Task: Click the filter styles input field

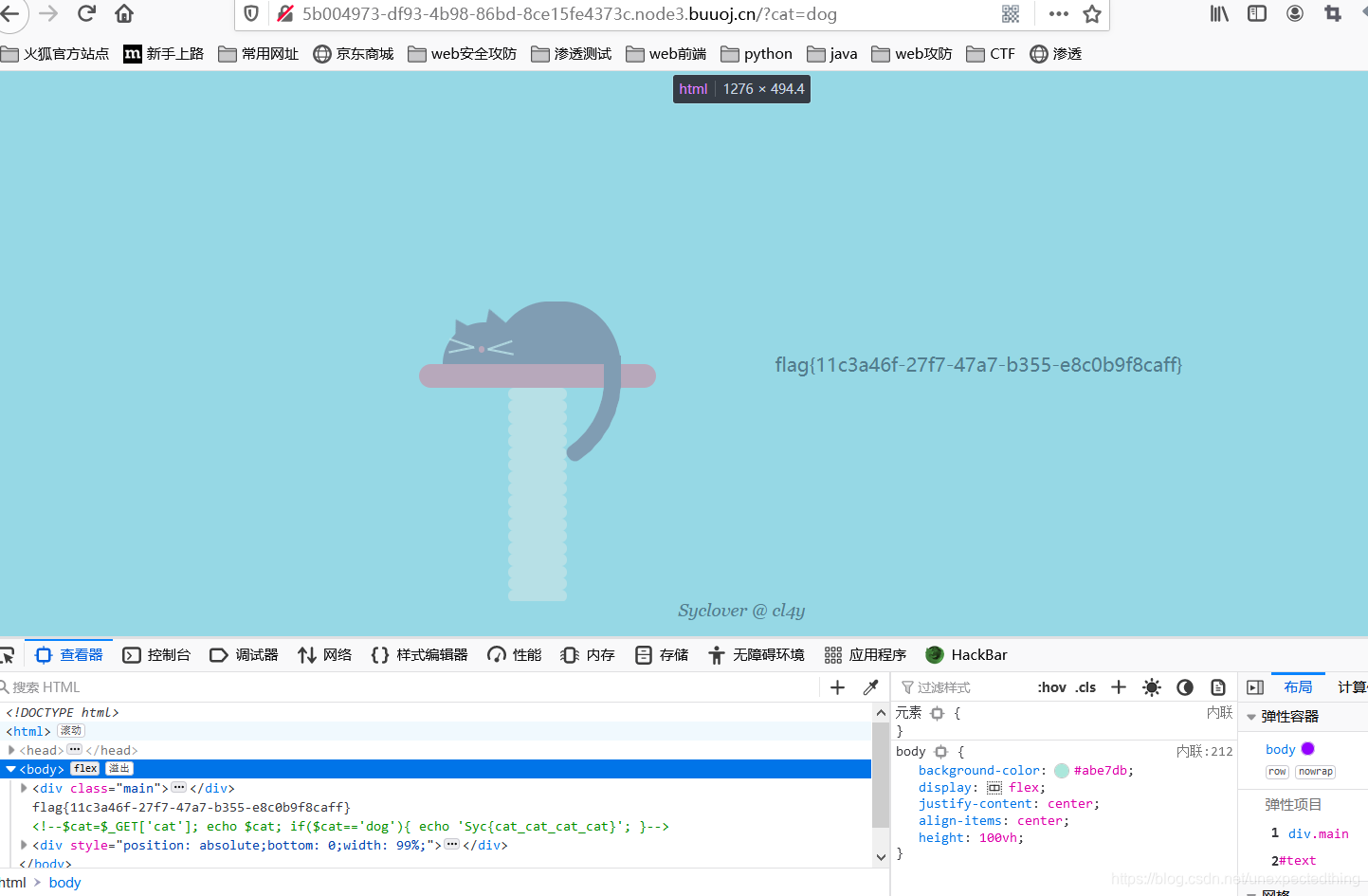Action: tap(963, 687)
